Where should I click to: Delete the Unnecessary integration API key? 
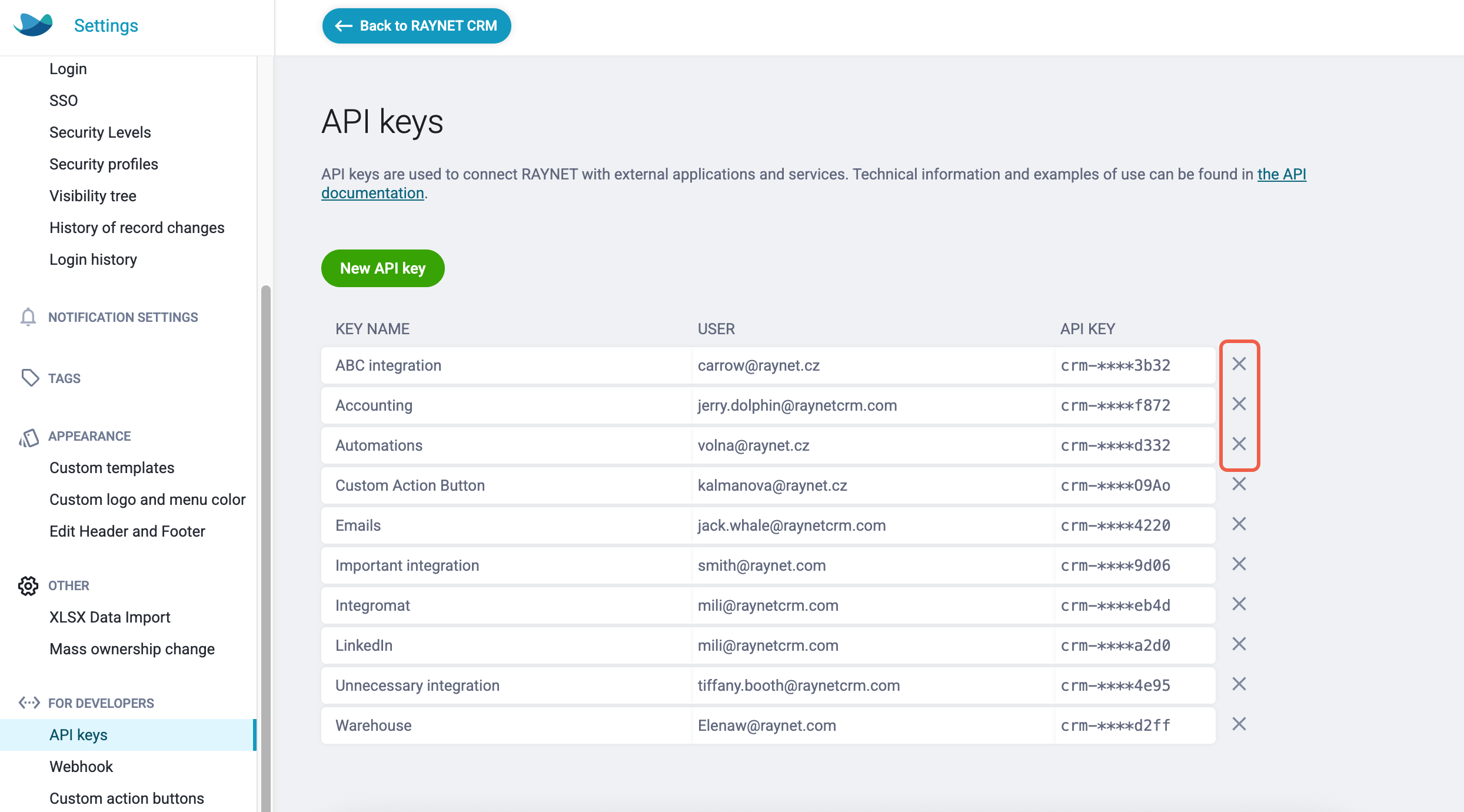1239,684
